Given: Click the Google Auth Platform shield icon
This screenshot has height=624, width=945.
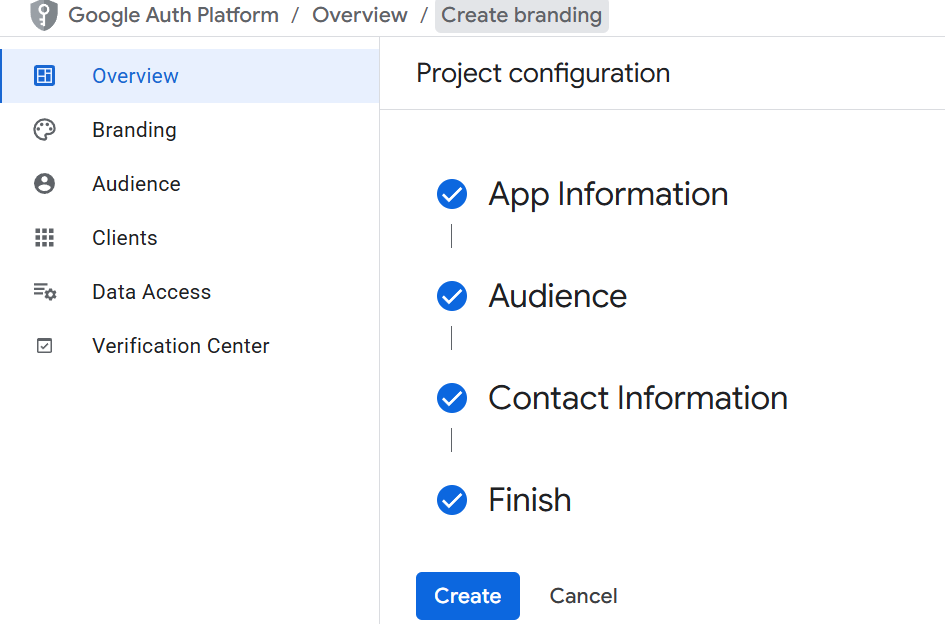Looking at the screenshot, I should tap(44, 15).
